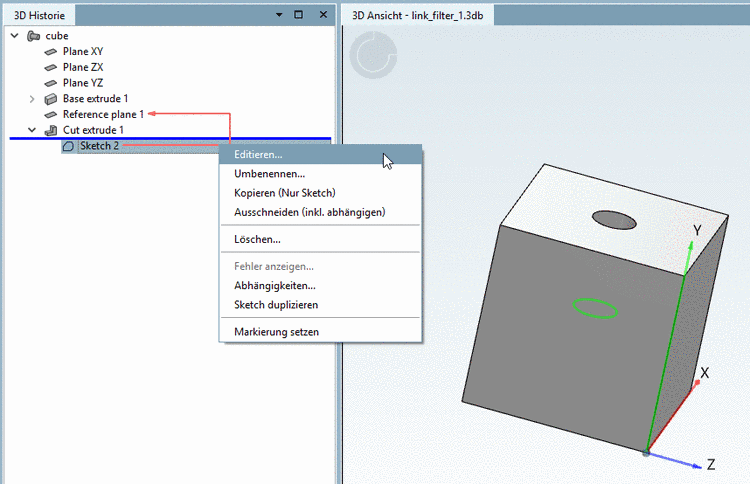Click the Y axis label in 3D view

(x=697, y=231)
